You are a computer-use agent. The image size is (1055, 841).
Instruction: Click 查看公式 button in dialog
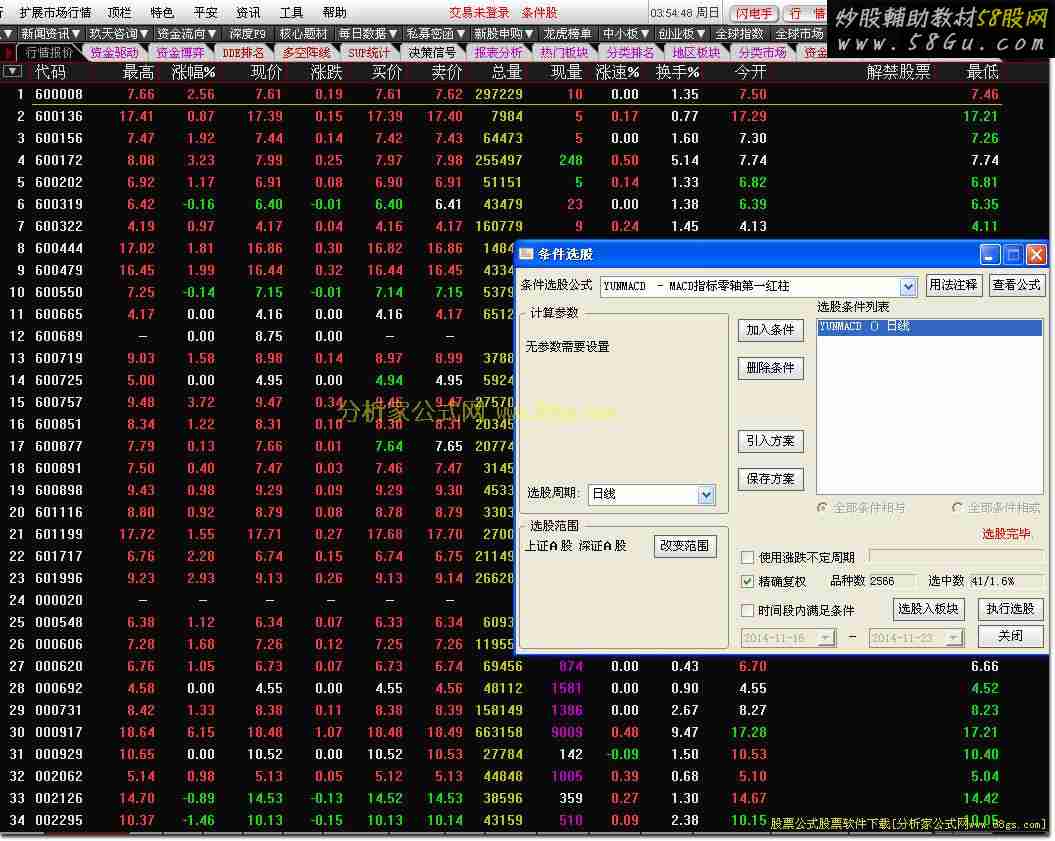pyautogui.click(x=1017, y=285)
